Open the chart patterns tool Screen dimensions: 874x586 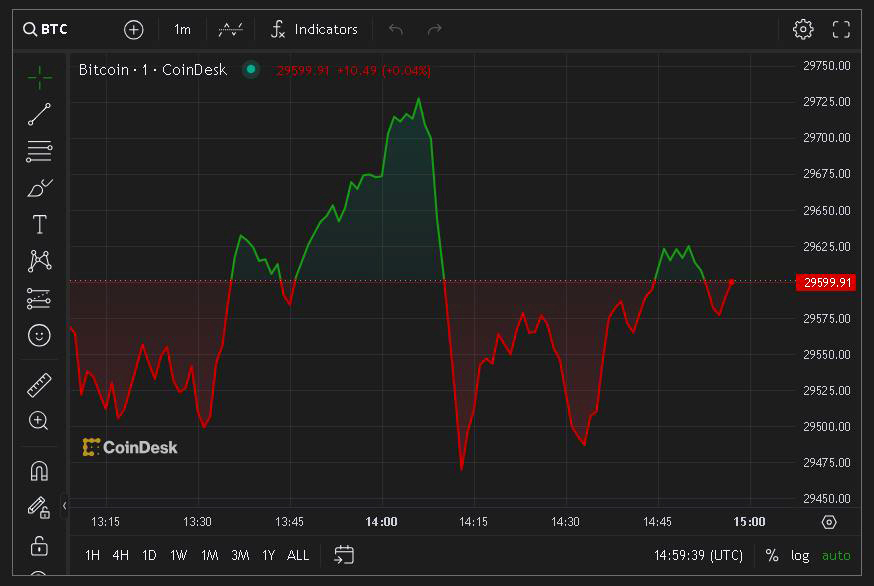(39, 261)
